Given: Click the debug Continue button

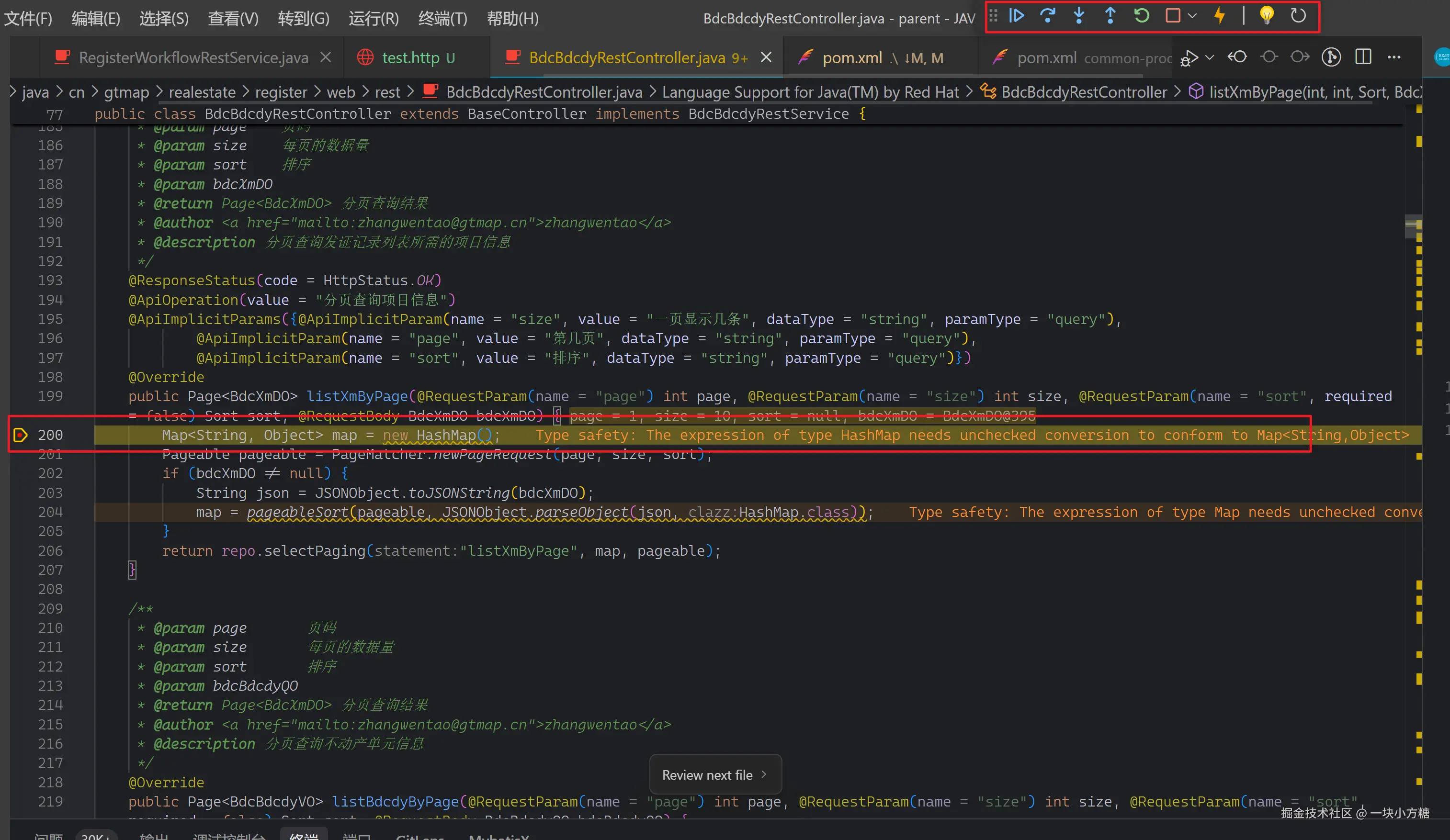Looking at the screenshot, I should coord(1017,15).
